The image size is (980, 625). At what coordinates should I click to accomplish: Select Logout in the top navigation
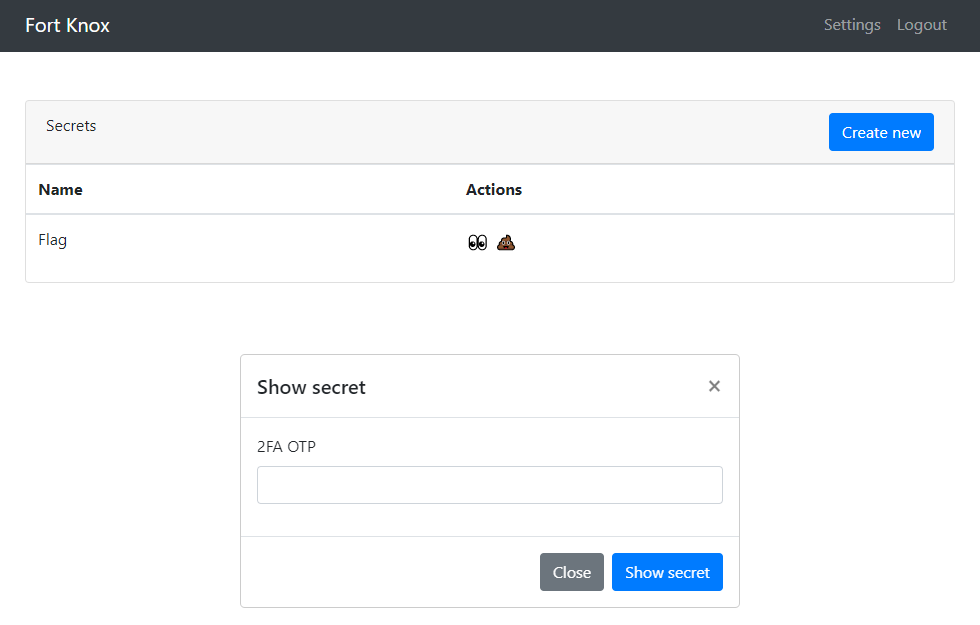pos(922,25)
